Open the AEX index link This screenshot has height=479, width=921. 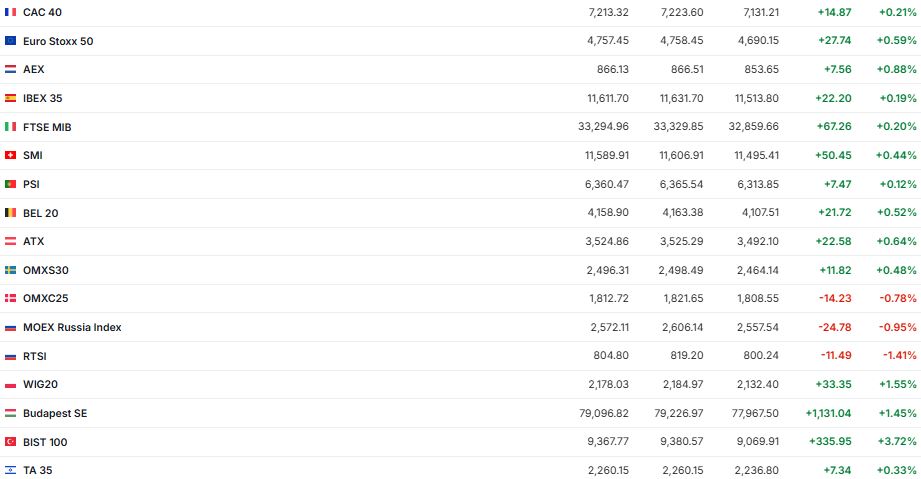coord(33,69)
